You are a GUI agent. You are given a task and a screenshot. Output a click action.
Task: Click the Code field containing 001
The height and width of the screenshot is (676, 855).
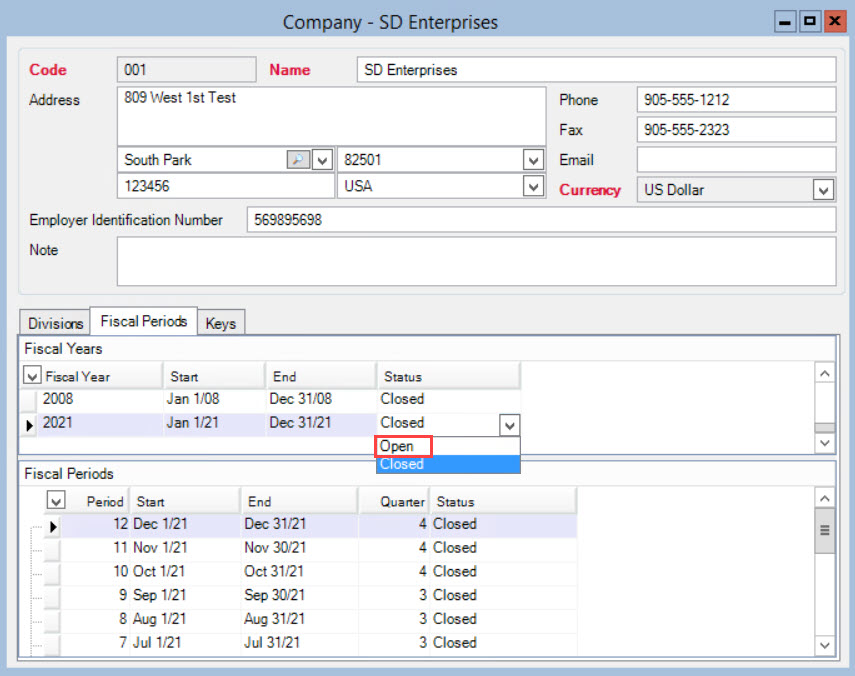point(186,70)
